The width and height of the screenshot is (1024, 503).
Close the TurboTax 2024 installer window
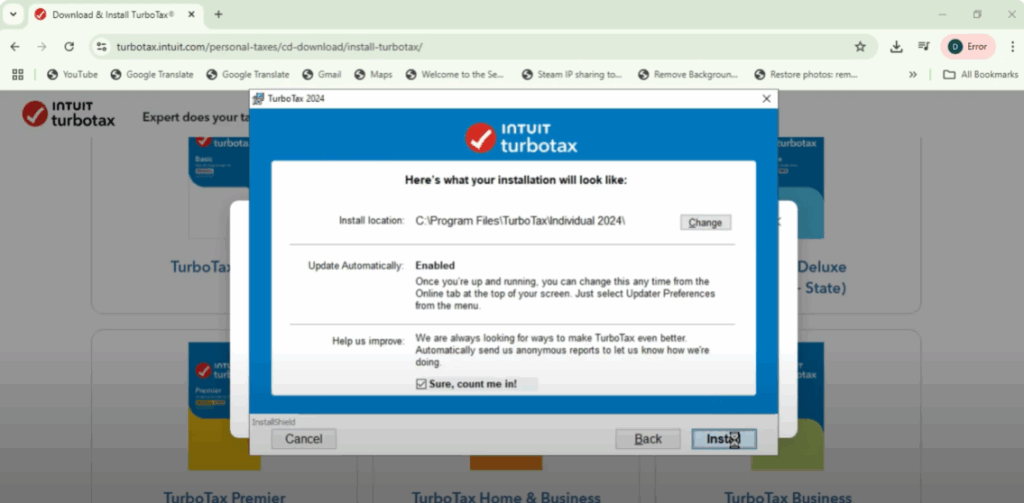pos(766,99)
